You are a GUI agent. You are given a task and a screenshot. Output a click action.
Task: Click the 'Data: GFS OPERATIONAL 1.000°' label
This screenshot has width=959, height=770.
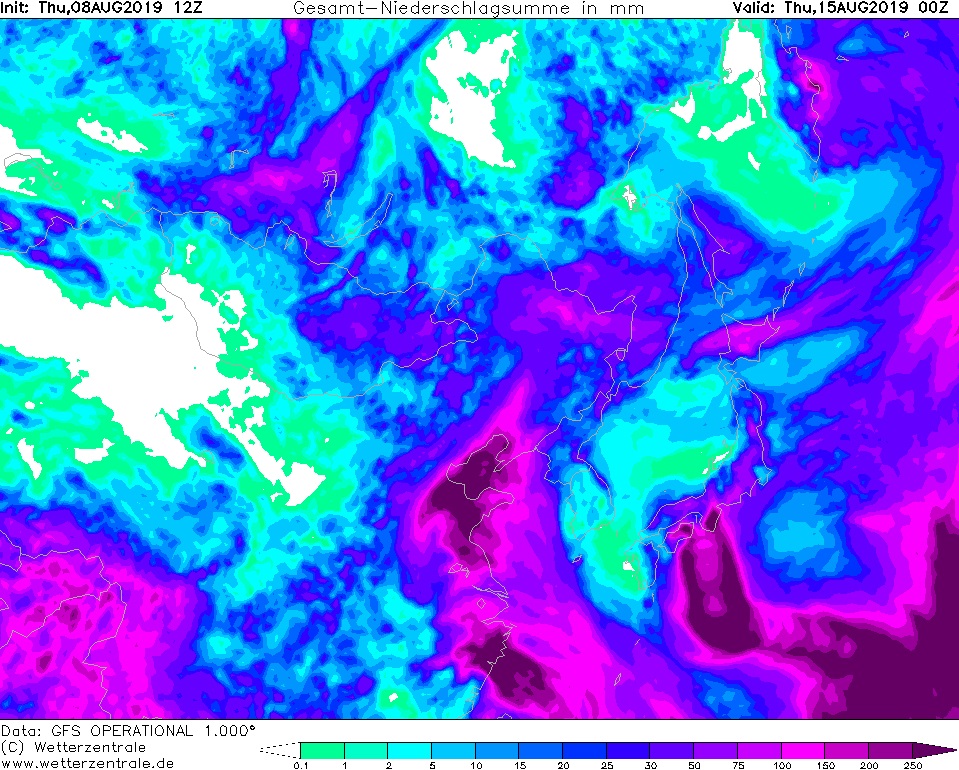click(128, 731)
